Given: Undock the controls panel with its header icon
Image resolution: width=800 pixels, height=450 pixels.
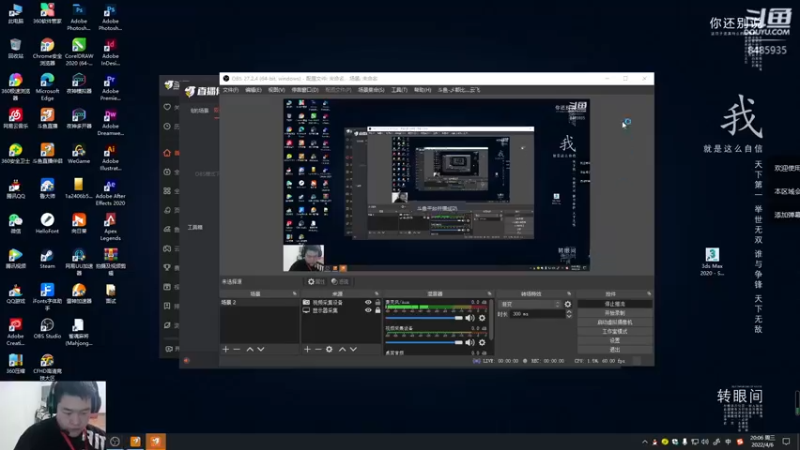Looking at the screenshot, I should [x=648, y=294].
